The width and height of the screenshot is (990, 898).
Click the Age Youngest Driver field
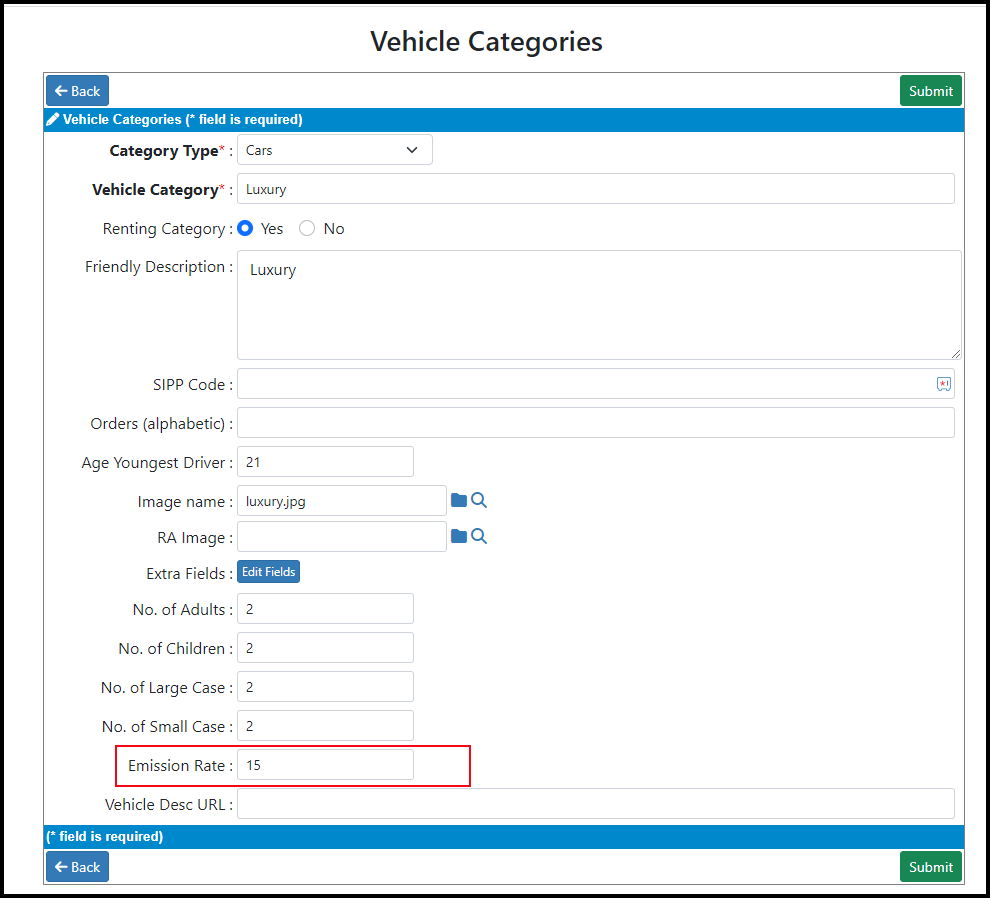(x=325, y=462)
